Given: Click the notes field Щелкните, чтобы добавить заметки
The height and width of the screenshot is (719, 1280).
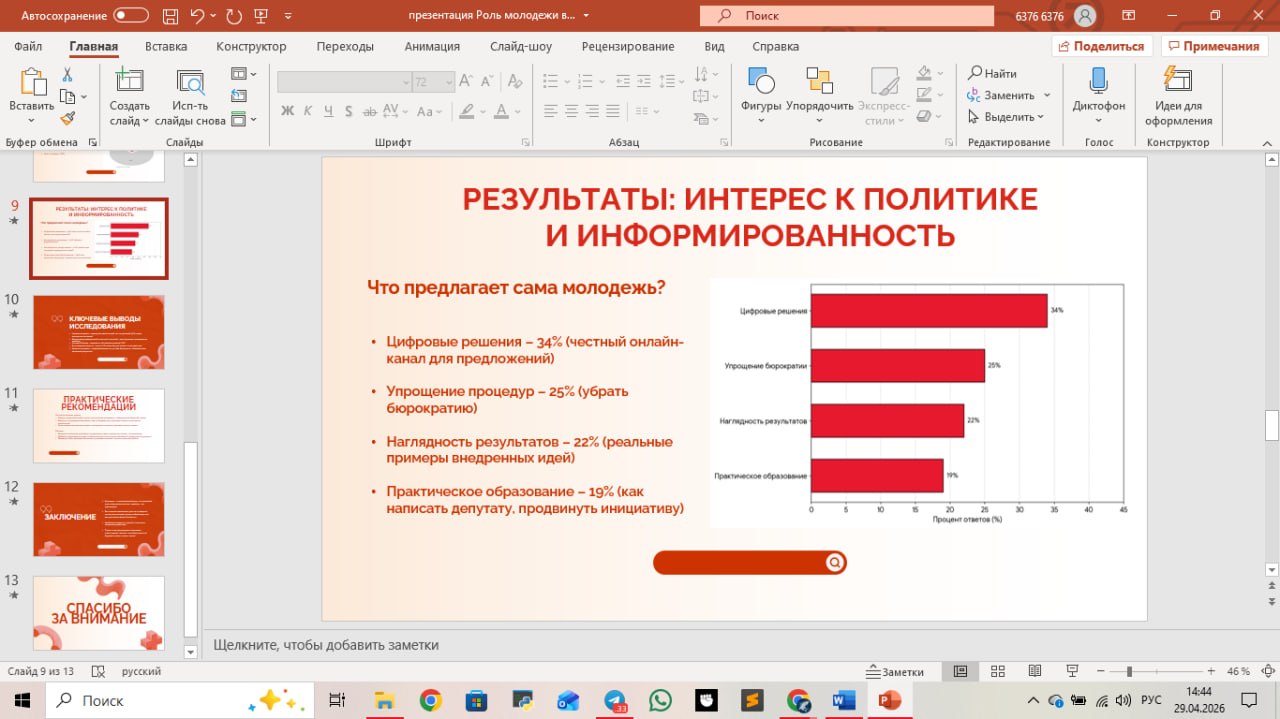Looking at the screenshot, I should pyautogui.click(x=326, y=646).
